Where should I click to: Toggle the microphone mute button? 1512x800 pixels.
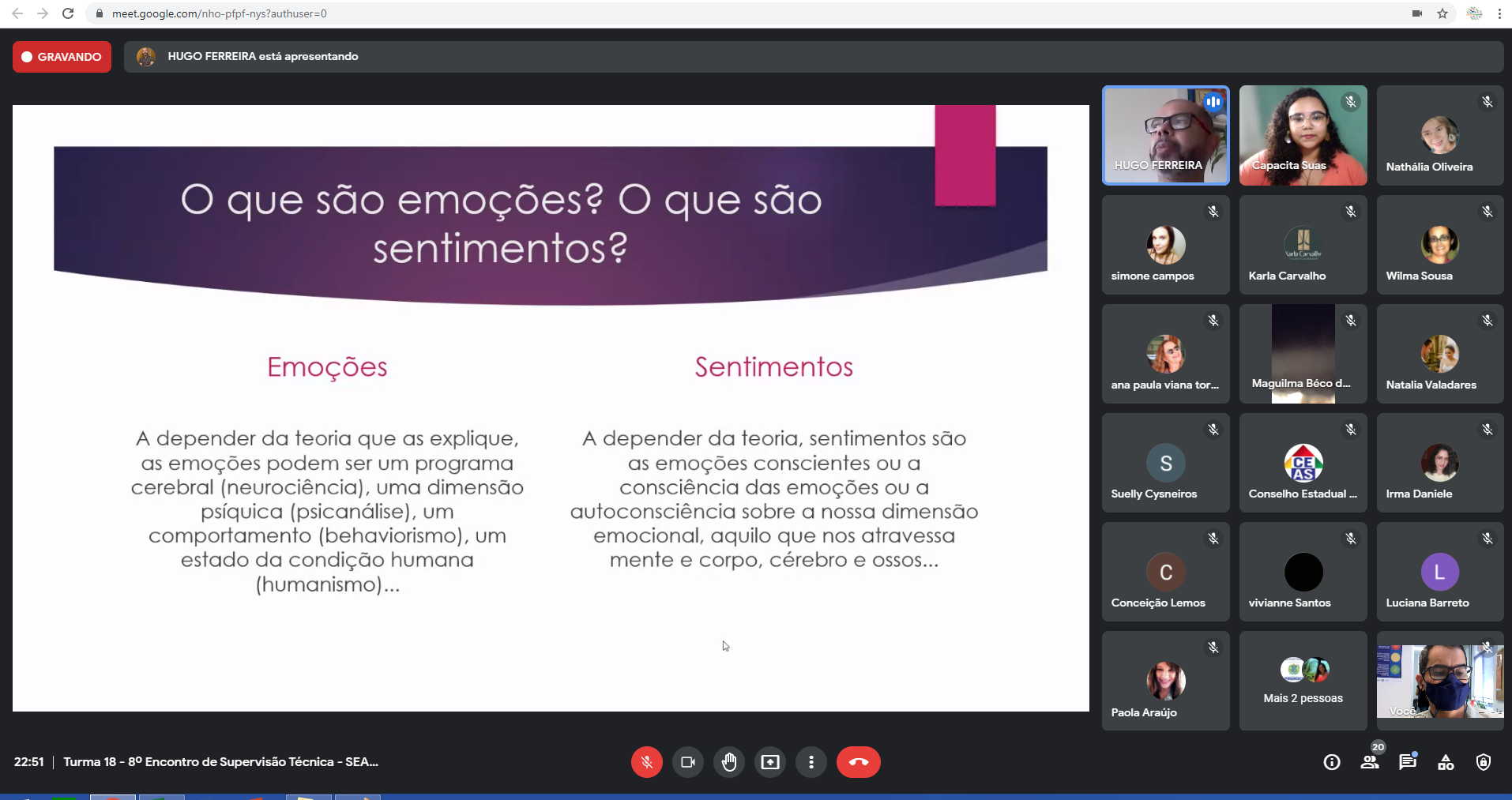646,762
